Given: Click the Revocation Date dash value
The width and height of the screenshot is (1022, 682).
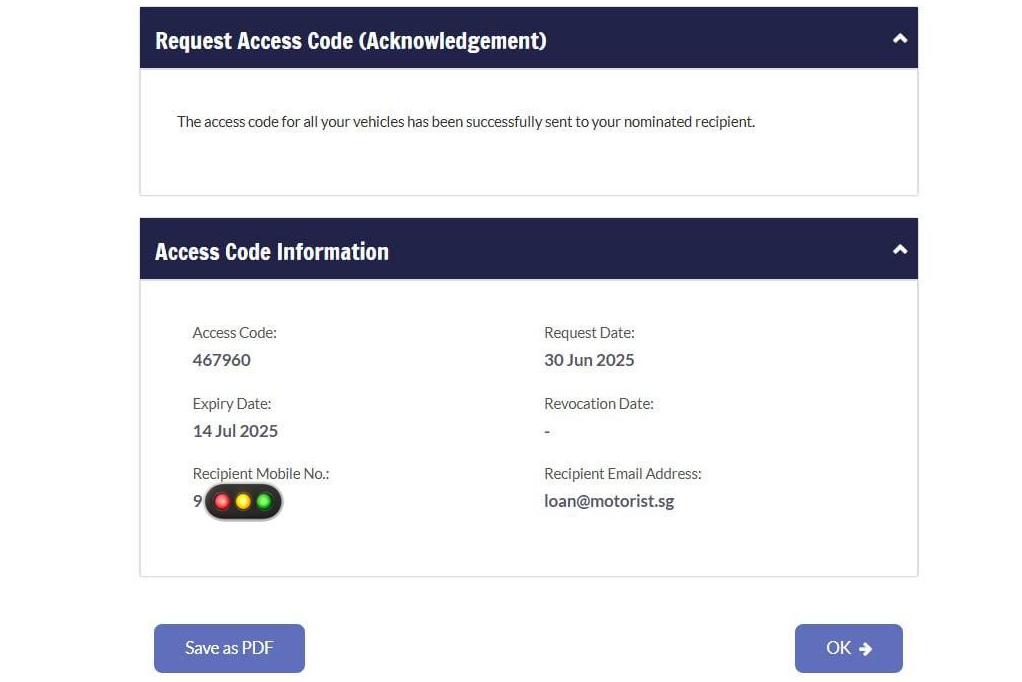Looking at the screenshot, I should coord(547,431).
